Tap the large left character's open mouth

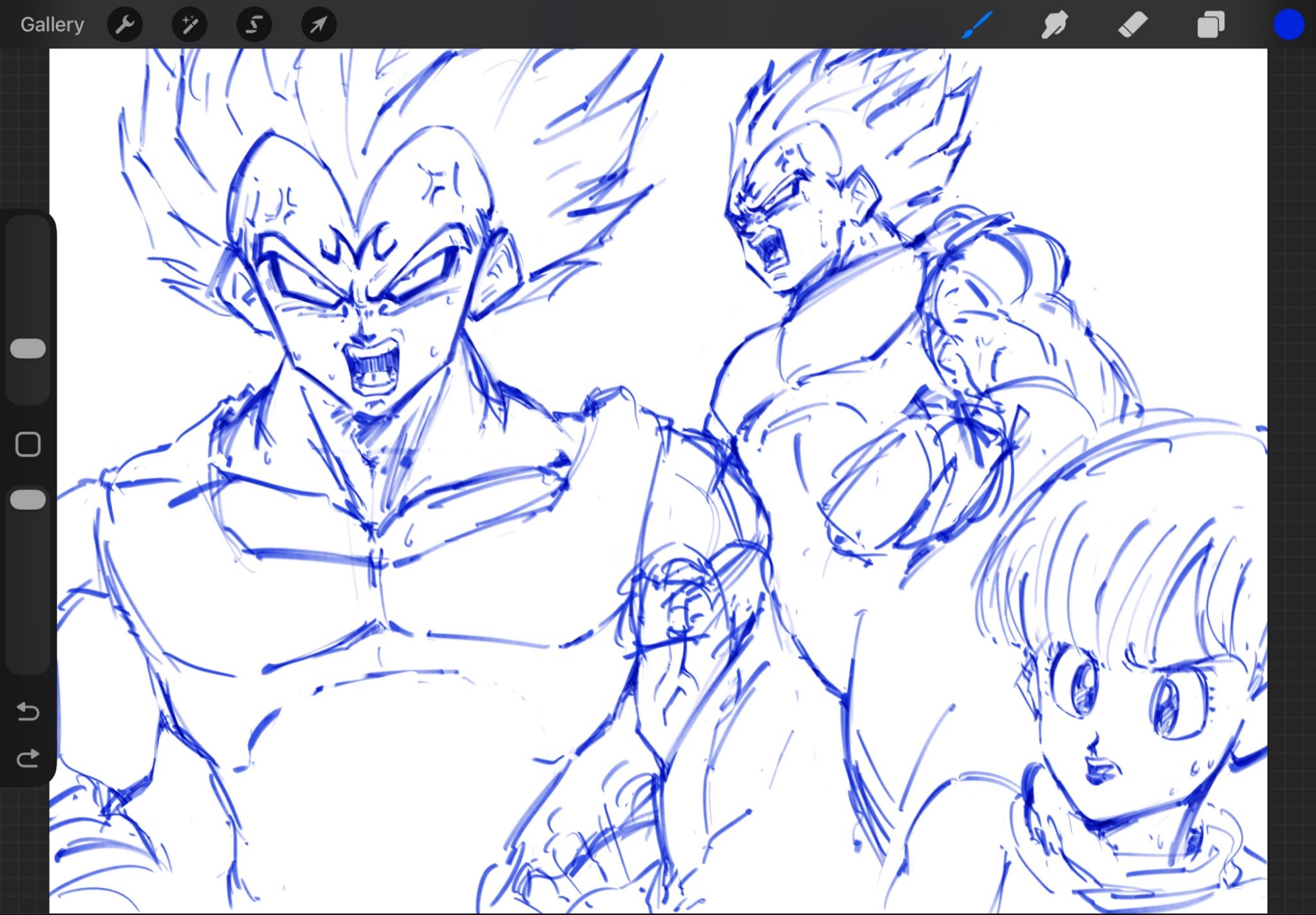point(372,366)
